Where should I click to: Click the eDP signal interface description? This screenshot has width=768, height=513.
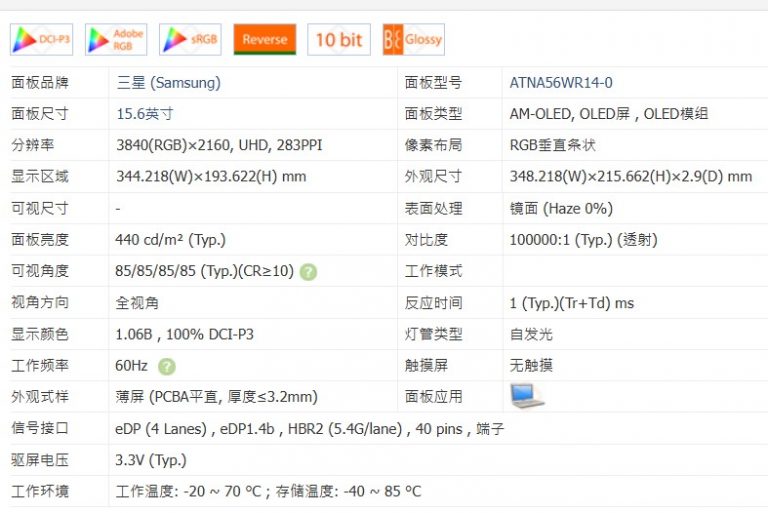point(310,429)
